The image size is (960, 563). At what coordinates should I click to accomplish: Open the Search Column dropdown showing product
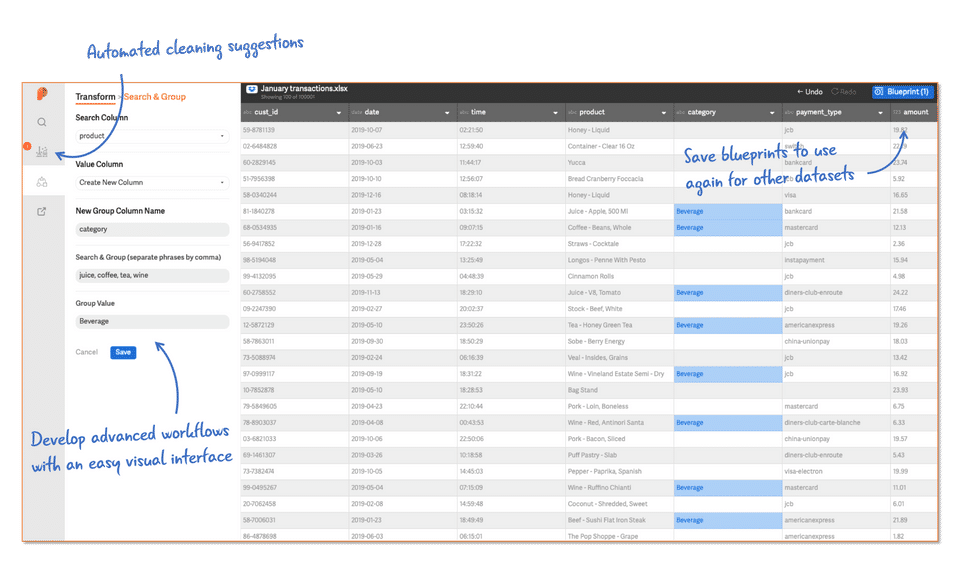point(152,136)
